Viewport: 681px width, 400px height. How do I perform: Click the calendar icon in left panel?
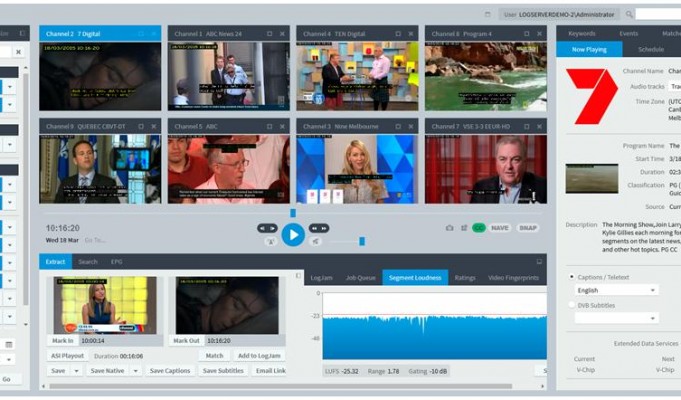coord(9,345)
